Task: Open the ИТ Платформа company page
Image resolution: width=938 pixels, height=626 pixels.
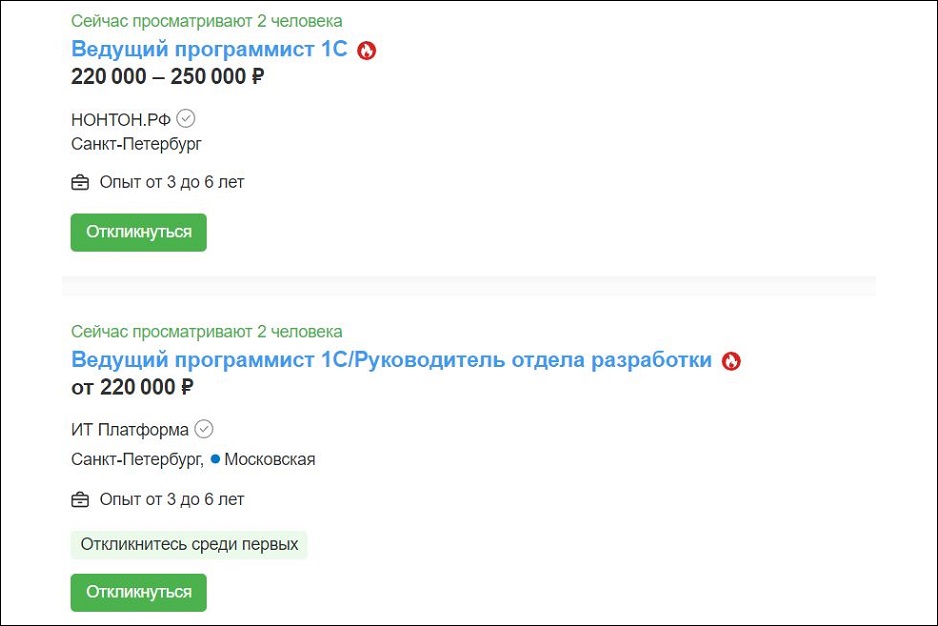Action: (x=130, y=430)
